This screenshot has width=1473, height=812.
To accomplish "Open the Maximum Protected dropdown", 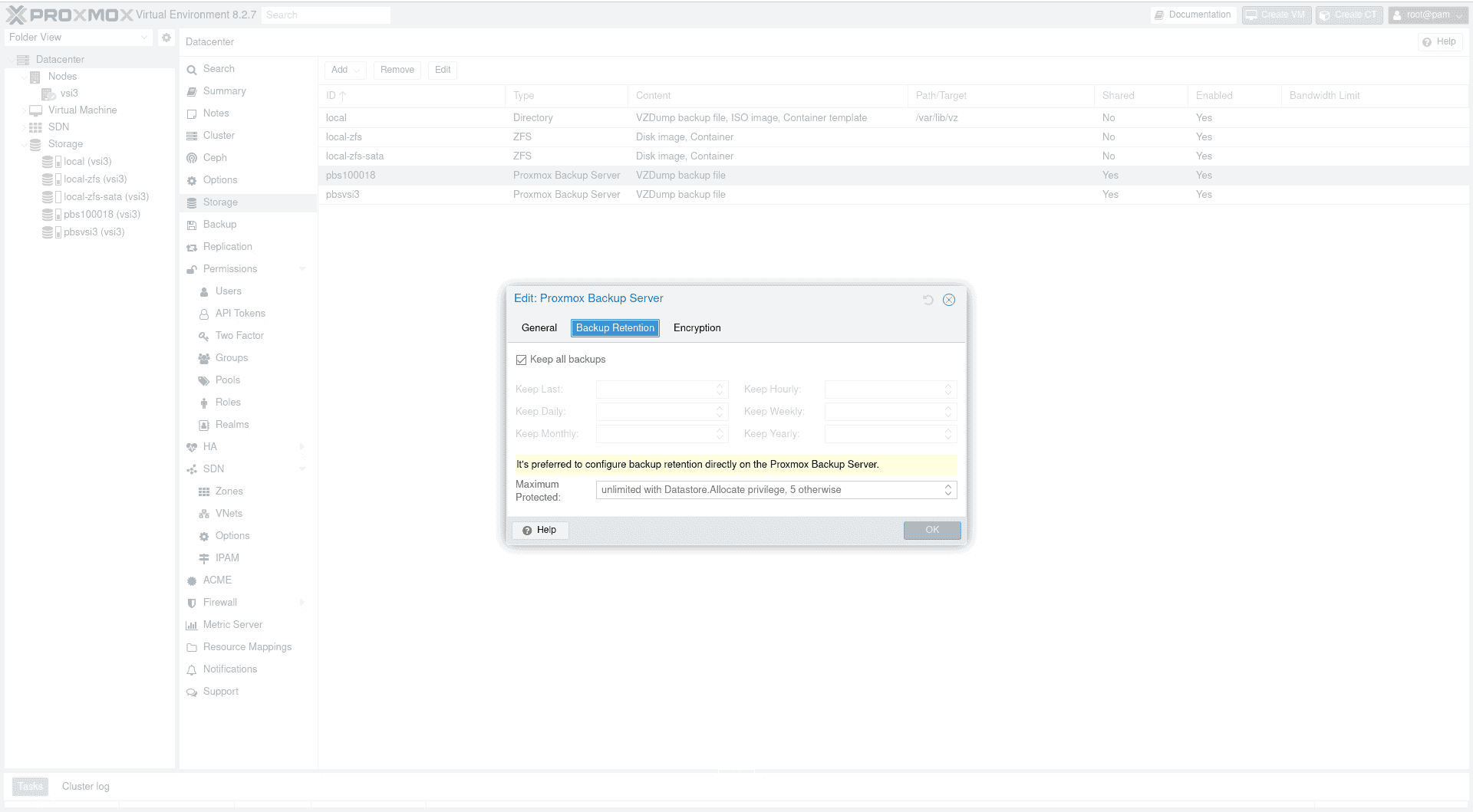I will coord(948,490).
